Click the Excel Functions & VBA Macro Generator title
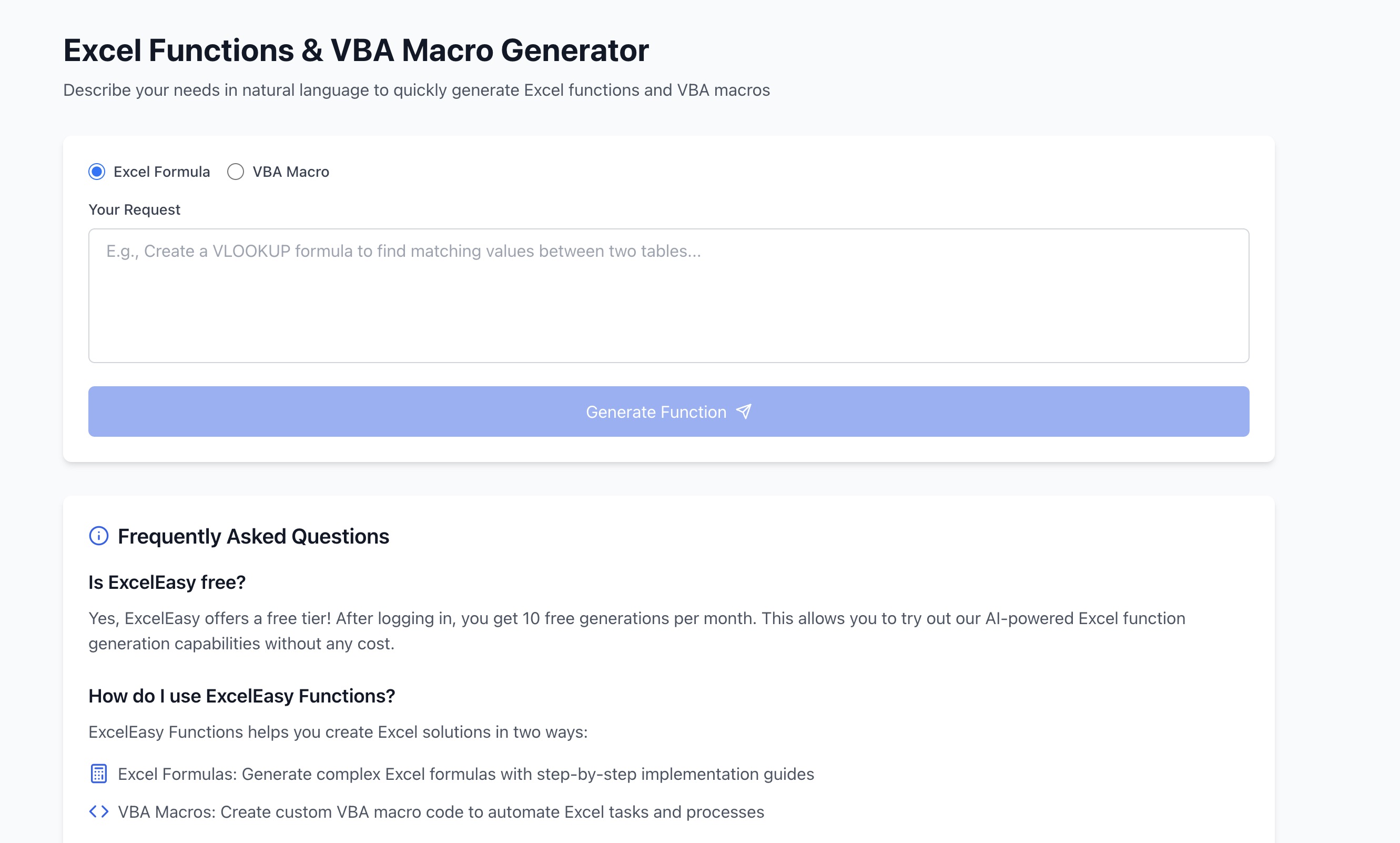This screenshot has height=843, width=1400. [x=356, y=50]
